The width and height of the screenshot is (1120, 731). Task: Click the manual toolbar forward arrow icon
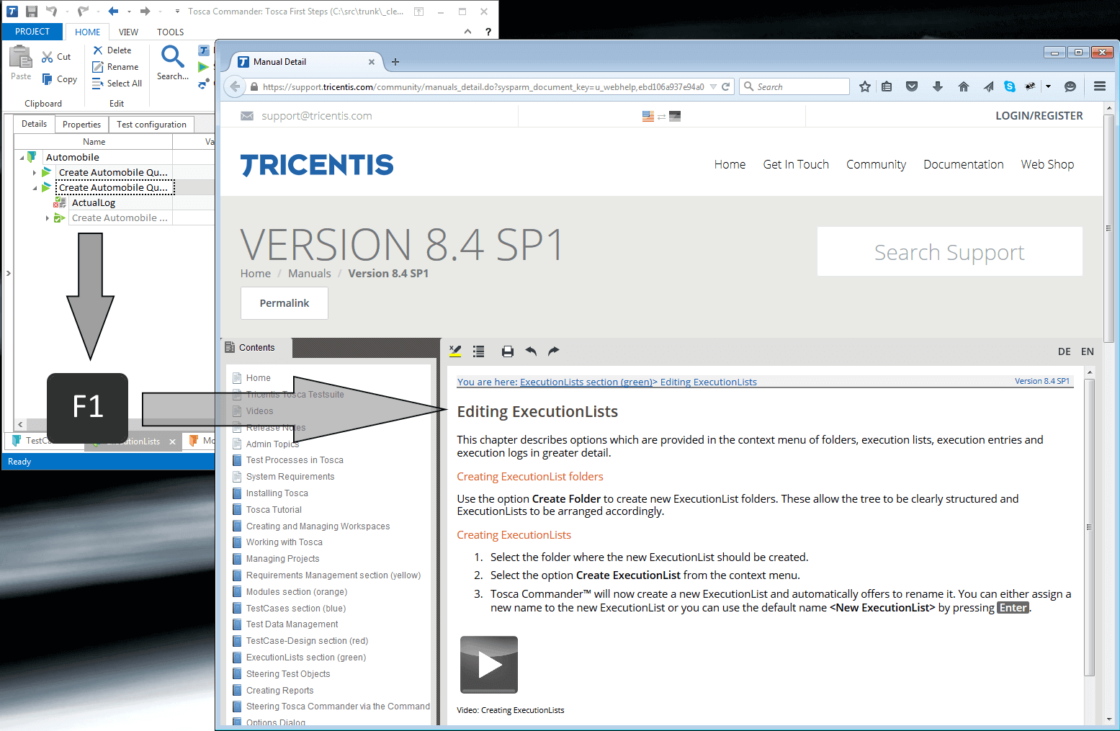click(554, 351)
